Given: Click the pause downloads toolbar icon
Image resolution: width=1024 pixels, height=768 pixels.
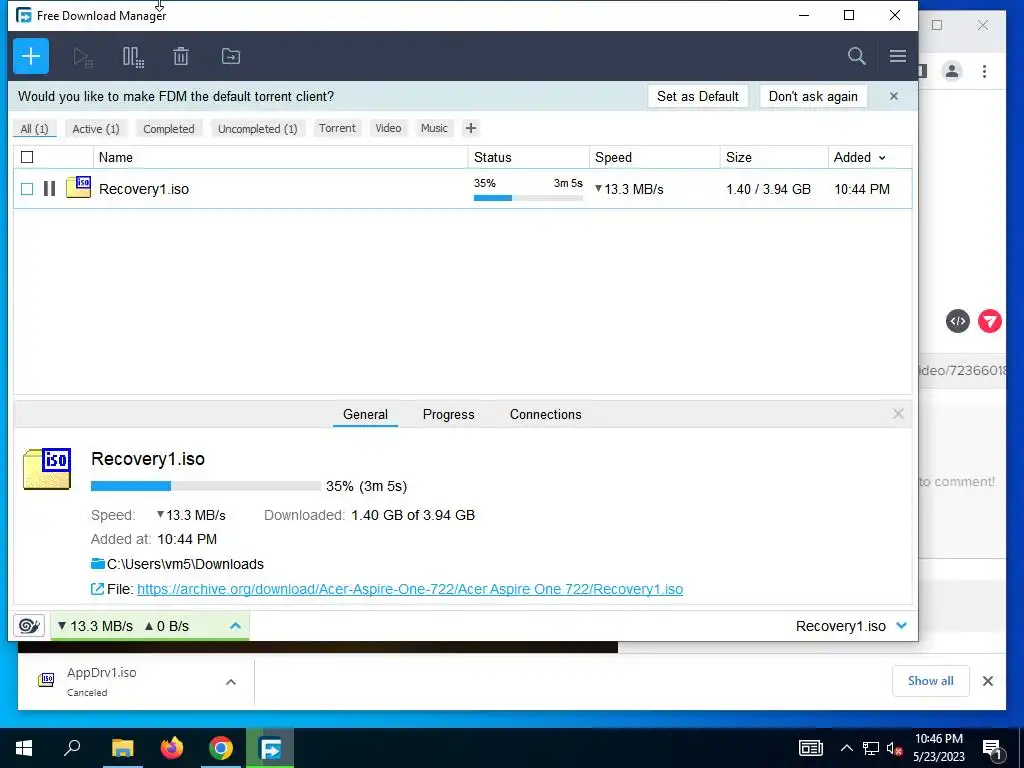Looking at the screenshot, I should pyautogui.click(x=133, y=57).
